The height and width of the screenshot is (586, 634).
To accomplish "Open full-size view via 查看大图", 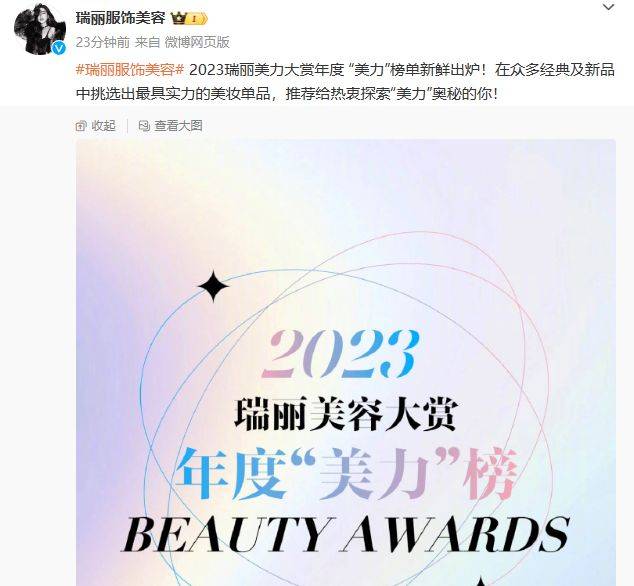I will (x=178, y=126).
